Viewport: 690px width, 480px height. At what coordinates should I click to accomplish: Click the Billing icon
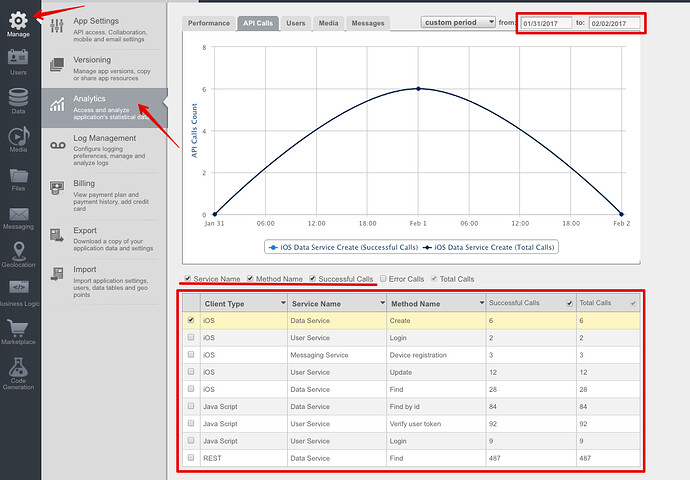pos(57,188)
